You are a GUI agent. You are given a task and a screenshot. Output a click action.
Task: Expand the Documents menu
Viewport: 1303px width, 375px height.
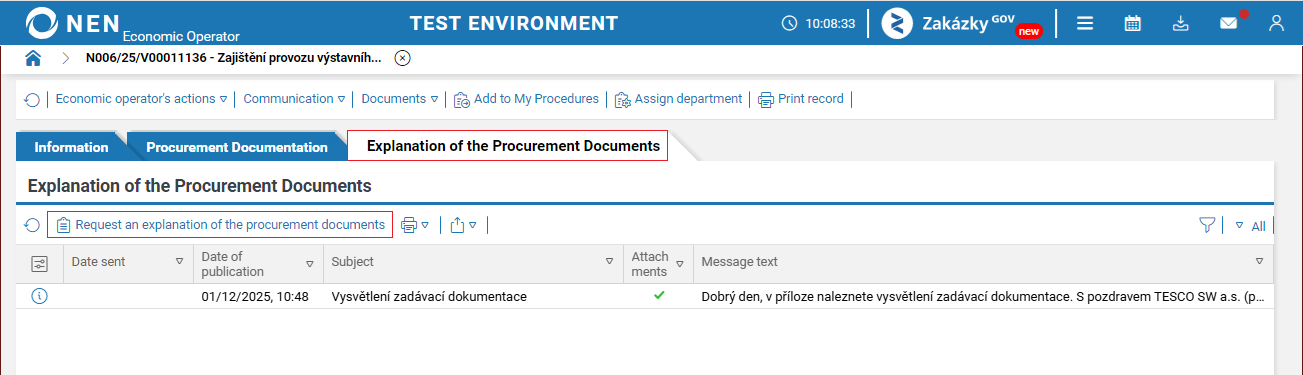pos(400,99)
